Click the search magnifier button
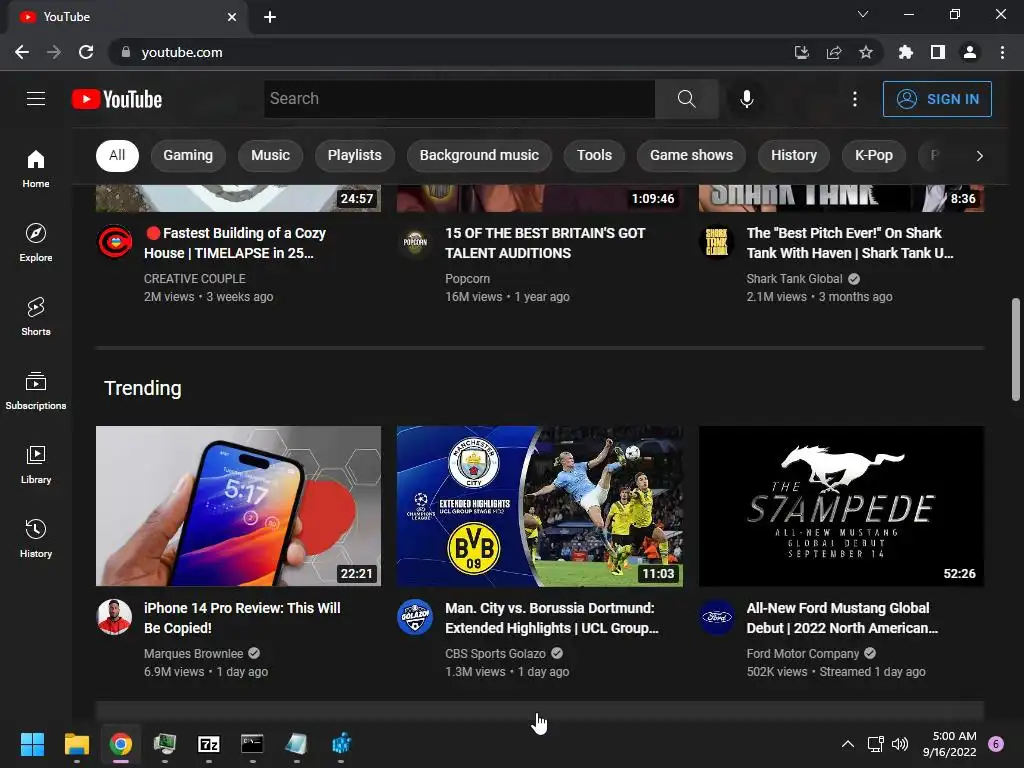 (x=686, y=99)
